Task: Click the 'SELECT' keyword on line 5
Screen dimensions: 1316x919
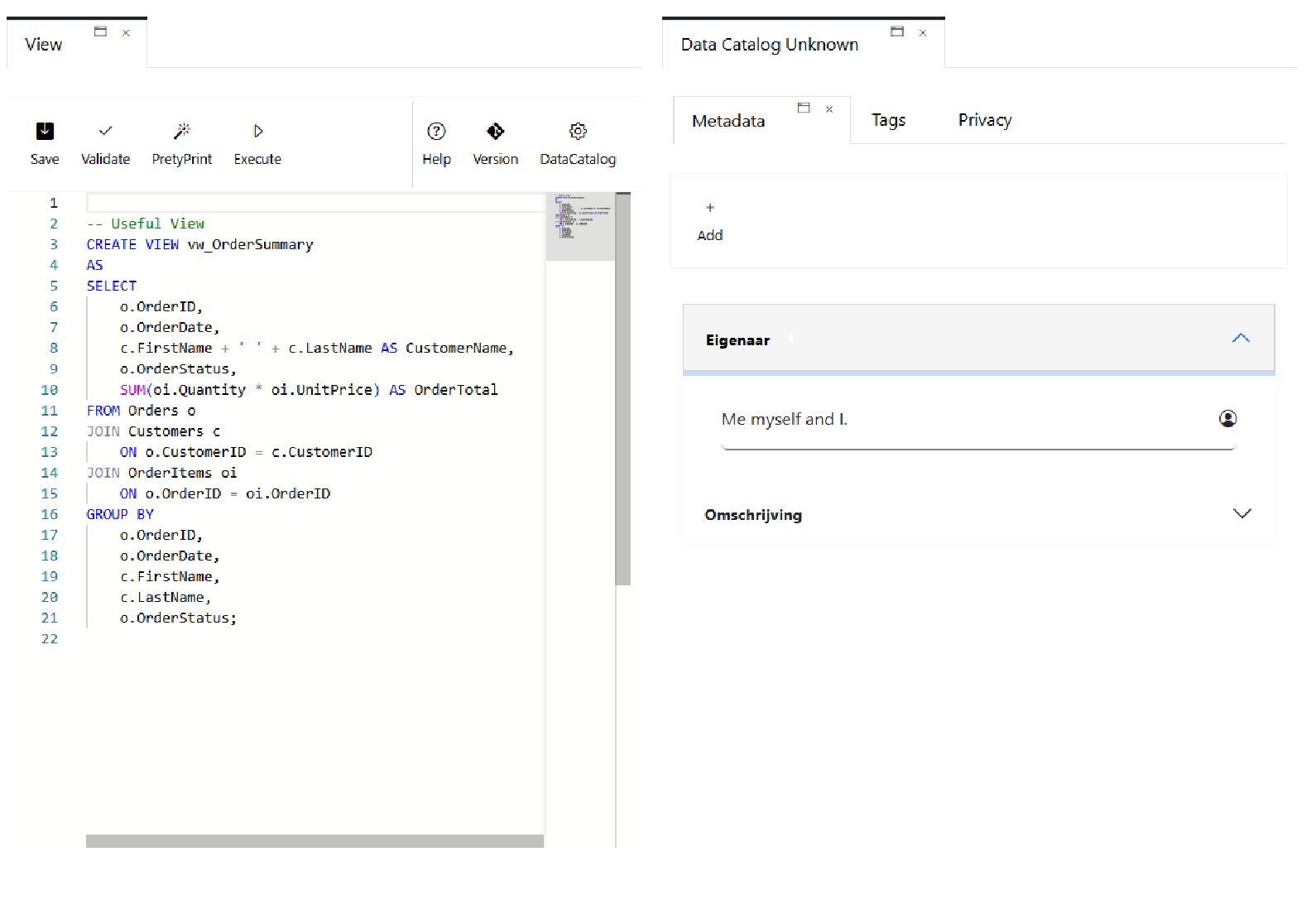Action: pyautogui.click(x=112, y=286)
